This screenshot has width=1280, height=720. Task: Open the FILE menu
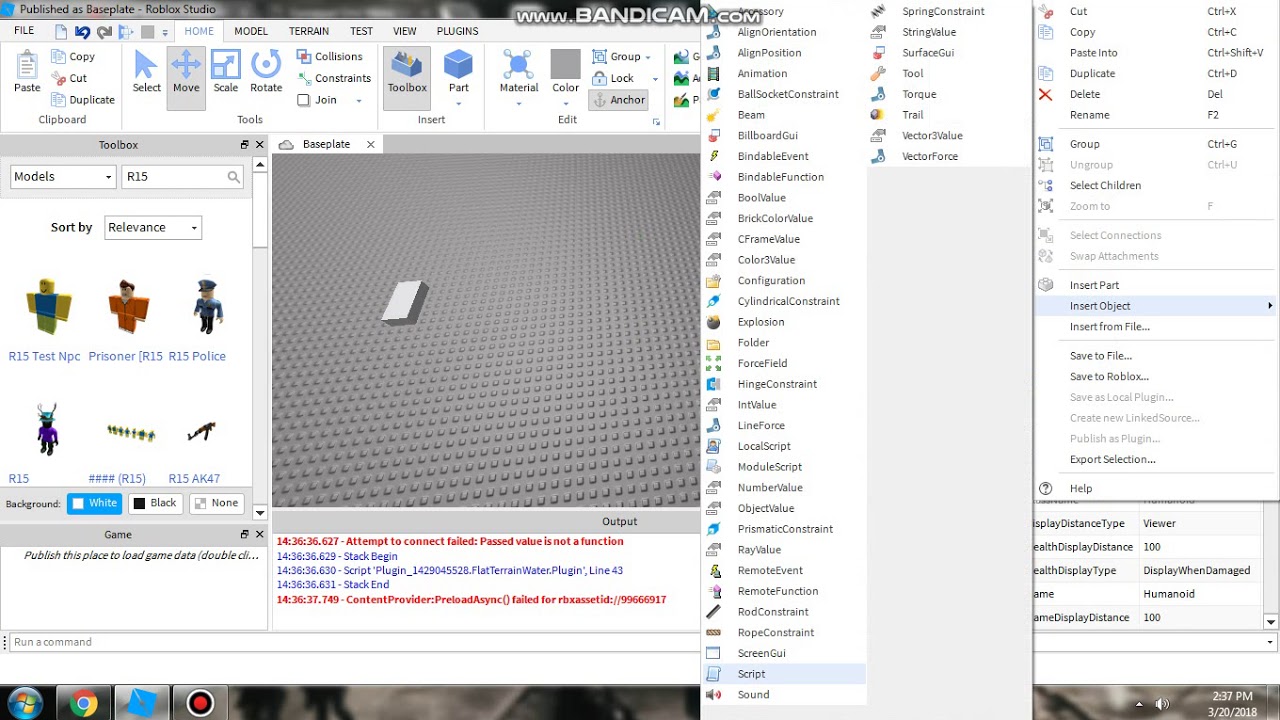[x=24, y=31]
